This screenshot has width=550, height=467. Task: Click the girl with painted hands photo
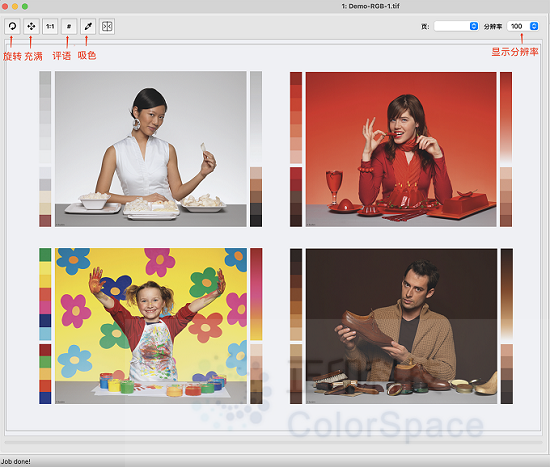click(151, 326)
